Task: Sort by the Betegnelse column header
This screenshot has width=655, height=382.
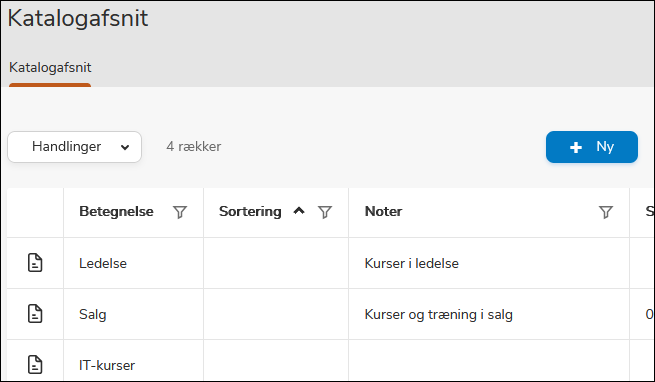Action: (x=116, y=211)
